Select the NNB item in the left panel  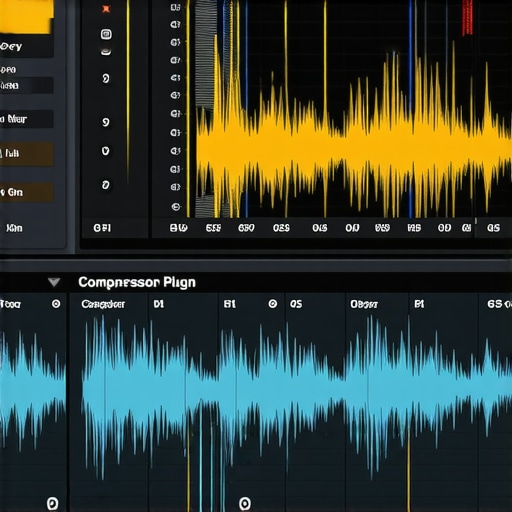point(27,86)
